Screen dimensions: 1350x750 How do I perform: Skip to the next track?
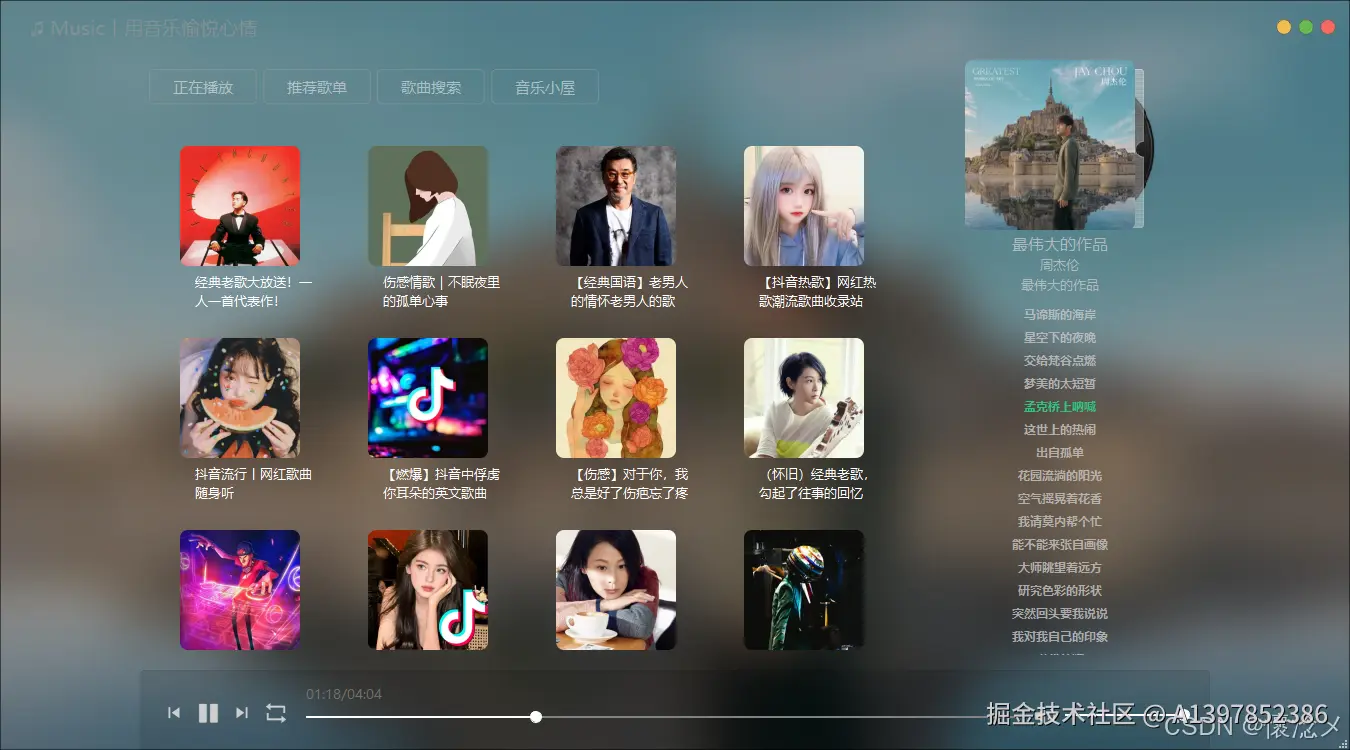242,713
